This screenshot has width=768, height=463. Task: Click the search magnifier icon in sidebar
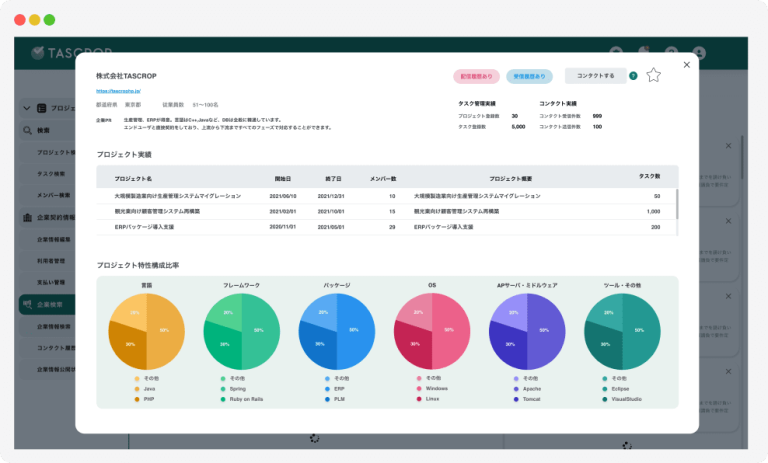(x=27, y=130)
